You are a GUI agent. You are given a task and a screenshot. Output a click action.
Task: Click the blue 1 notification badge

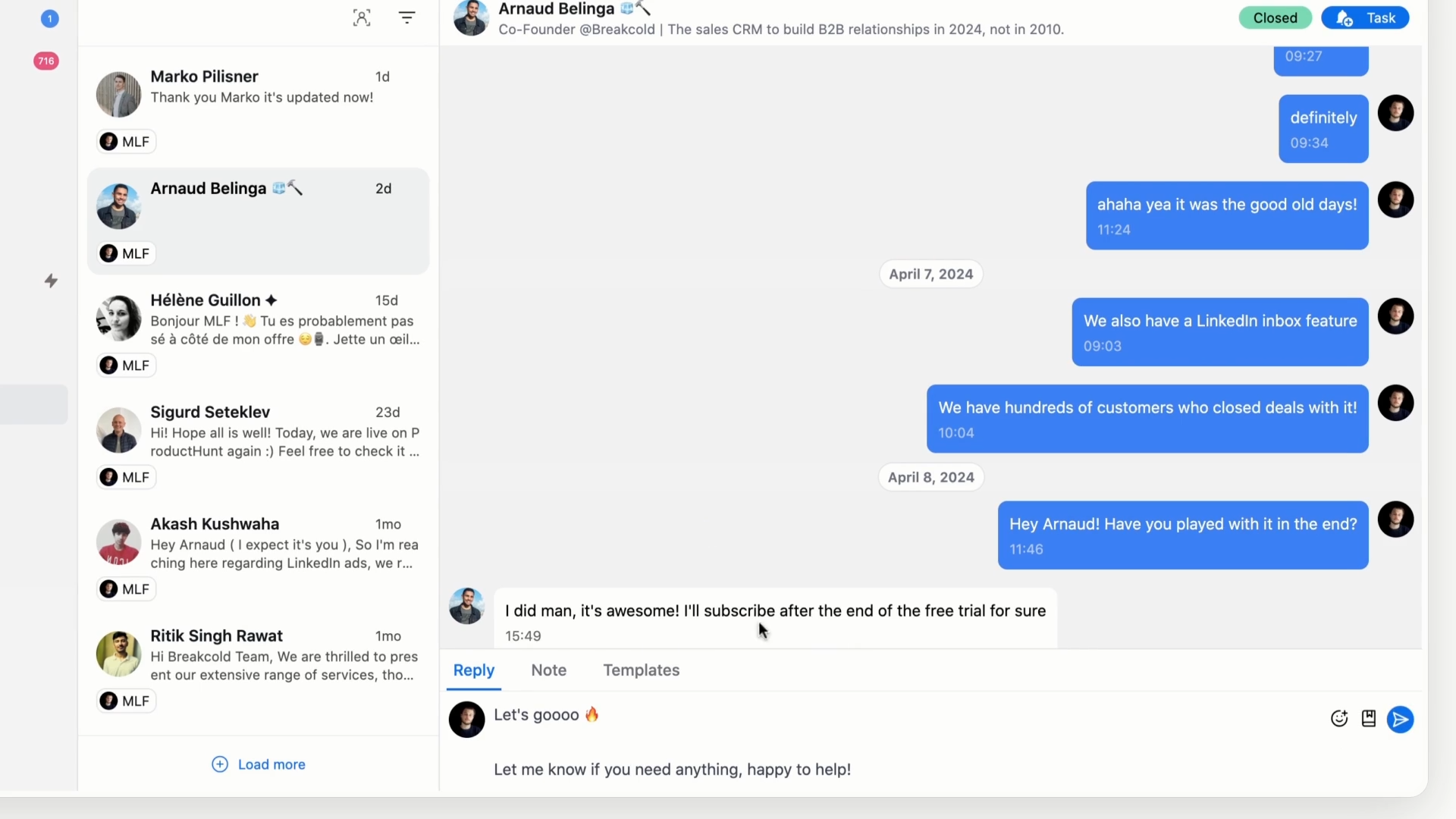[x=49, y=18]
